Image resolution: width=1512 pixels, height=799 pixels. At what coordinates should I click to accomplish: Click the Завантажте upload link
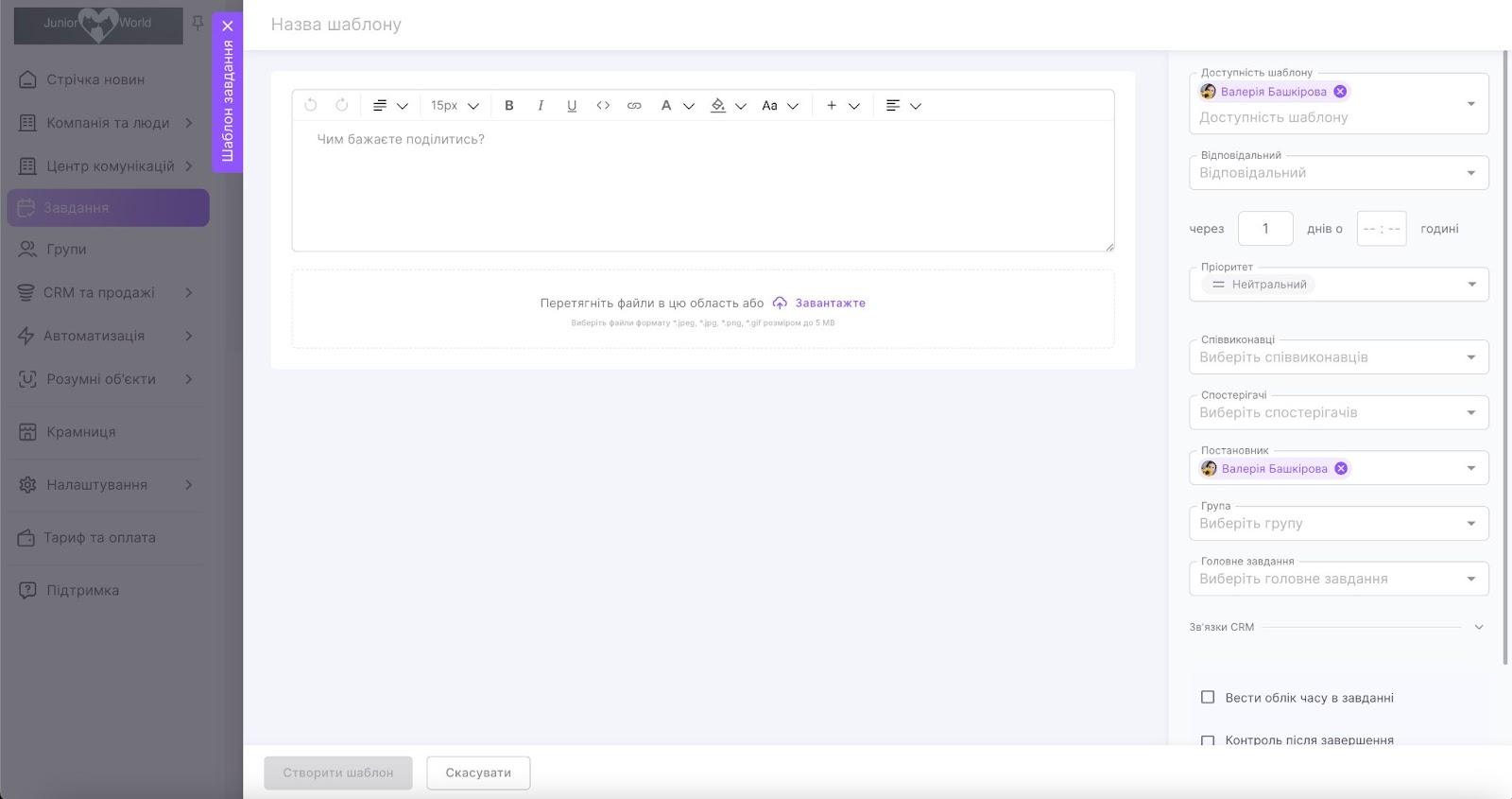coord(831,304)
